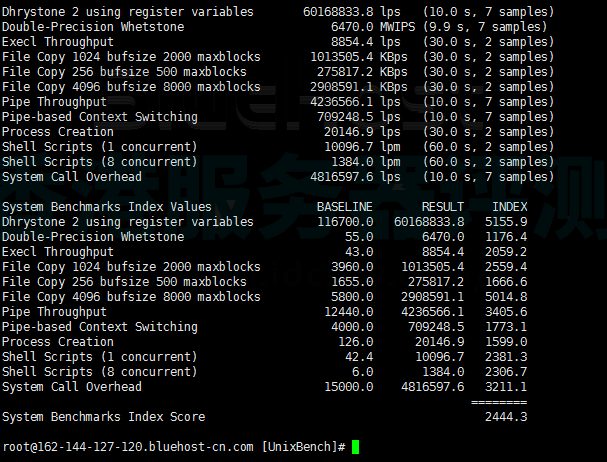Select the Dhrystone index value 5155.9
Viewport: 607px width, 462px height.
[506, 221]
